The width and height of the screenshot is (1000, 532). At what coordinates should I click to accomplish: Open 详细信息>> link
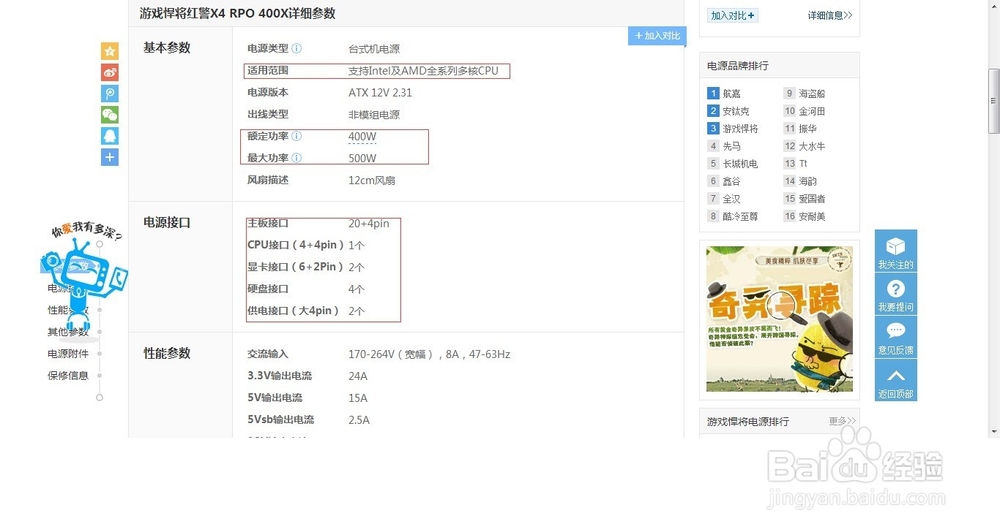click(x=830, y=15)
